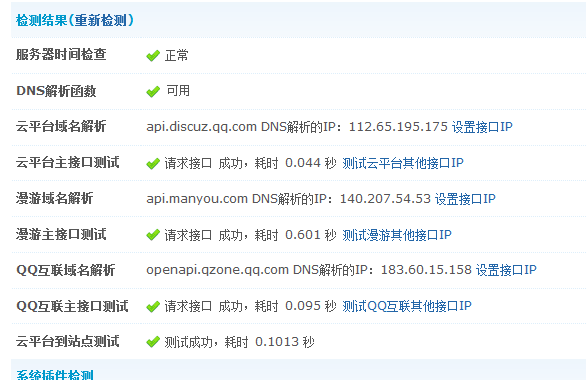
Task: Click check icon in QQ互联主接口测试 row
Action: pos(153,307)
